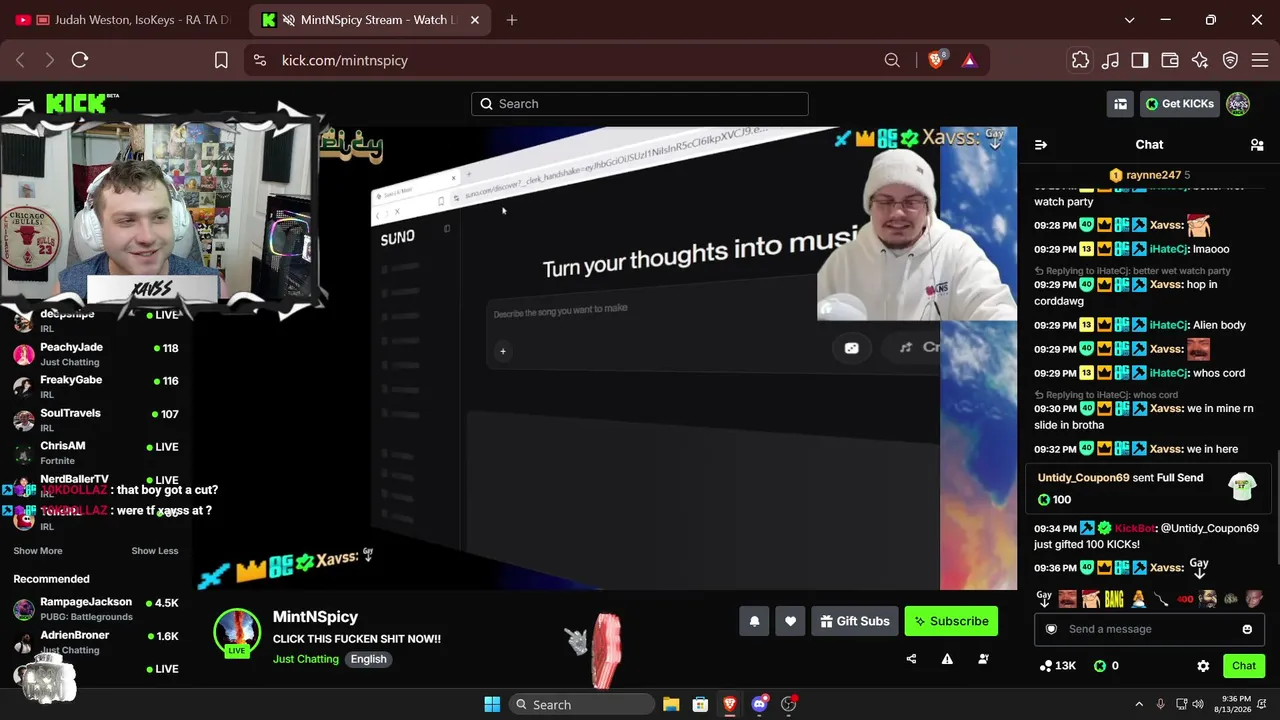This screenshot has width=1280, height=720.
Task: Open MintNSpicy channel avatar
Action: 237,632
